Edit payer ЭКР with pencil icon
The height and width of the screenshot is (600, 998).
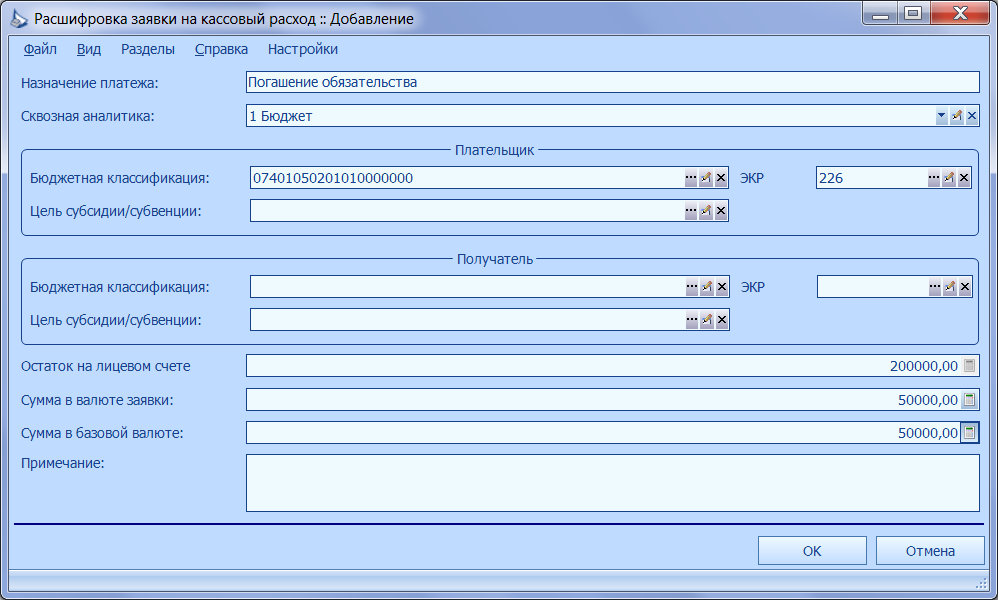coord(949,178)
